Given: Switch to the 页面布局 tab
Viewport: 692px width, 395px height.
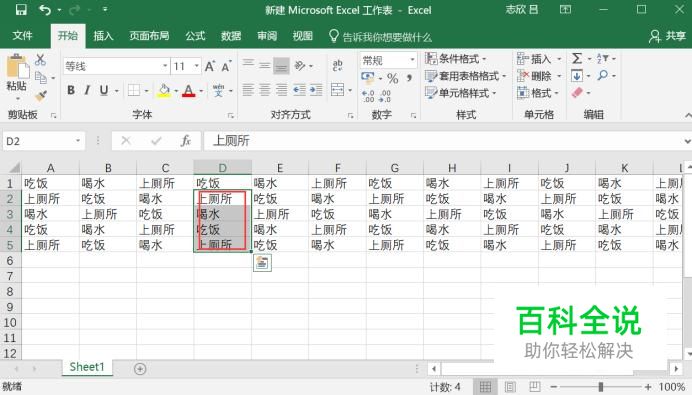Looking at the screenshot, I should click(x=149, y=36).
